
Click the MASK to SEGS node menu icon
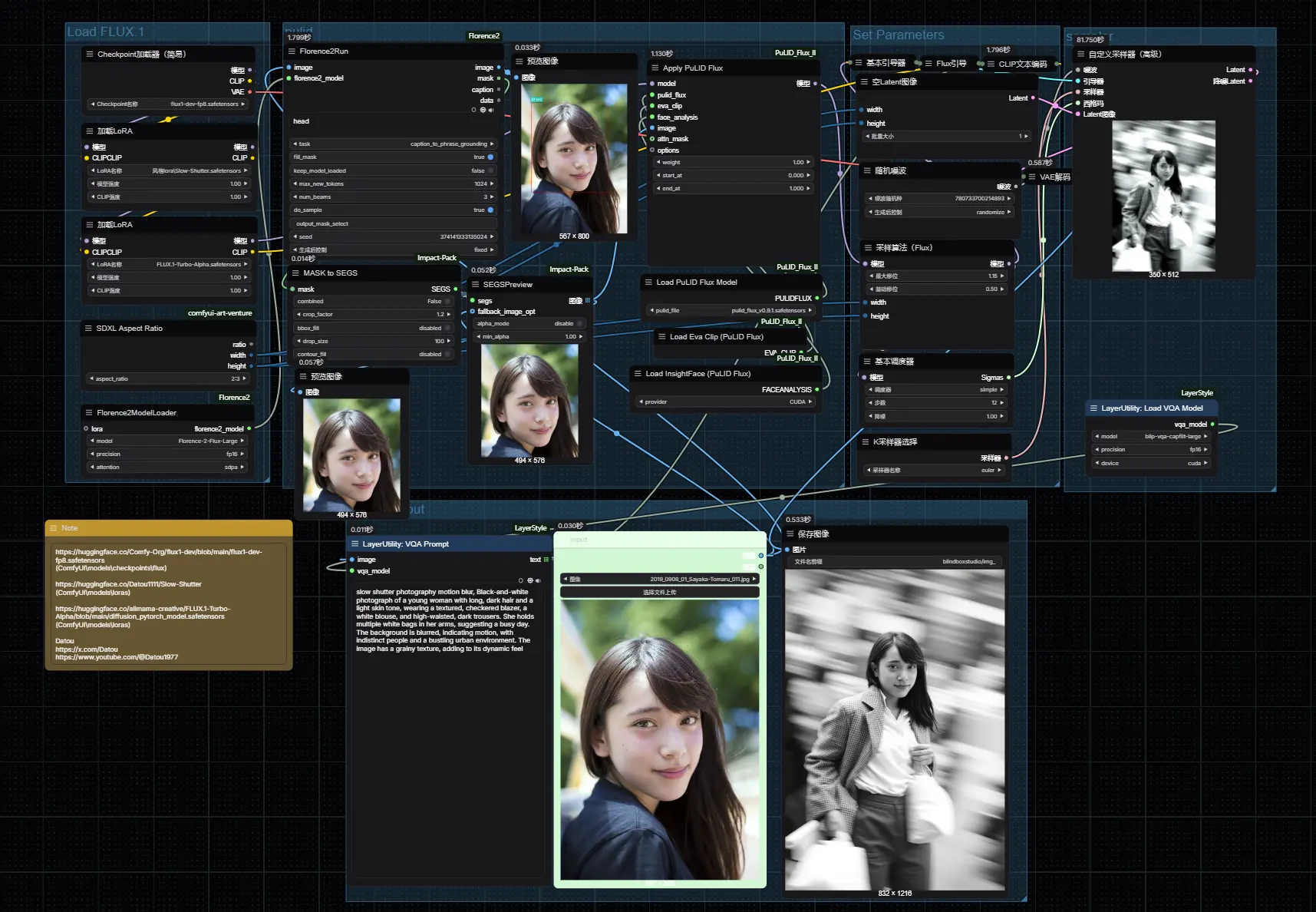point(295,273)
